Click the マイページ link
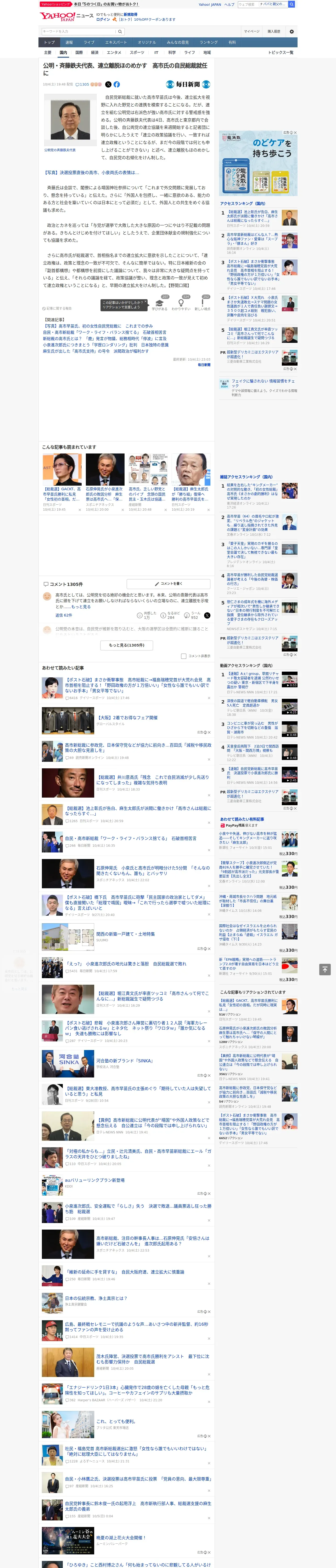Screen dimensions: 336x1568 pos(252,32)
